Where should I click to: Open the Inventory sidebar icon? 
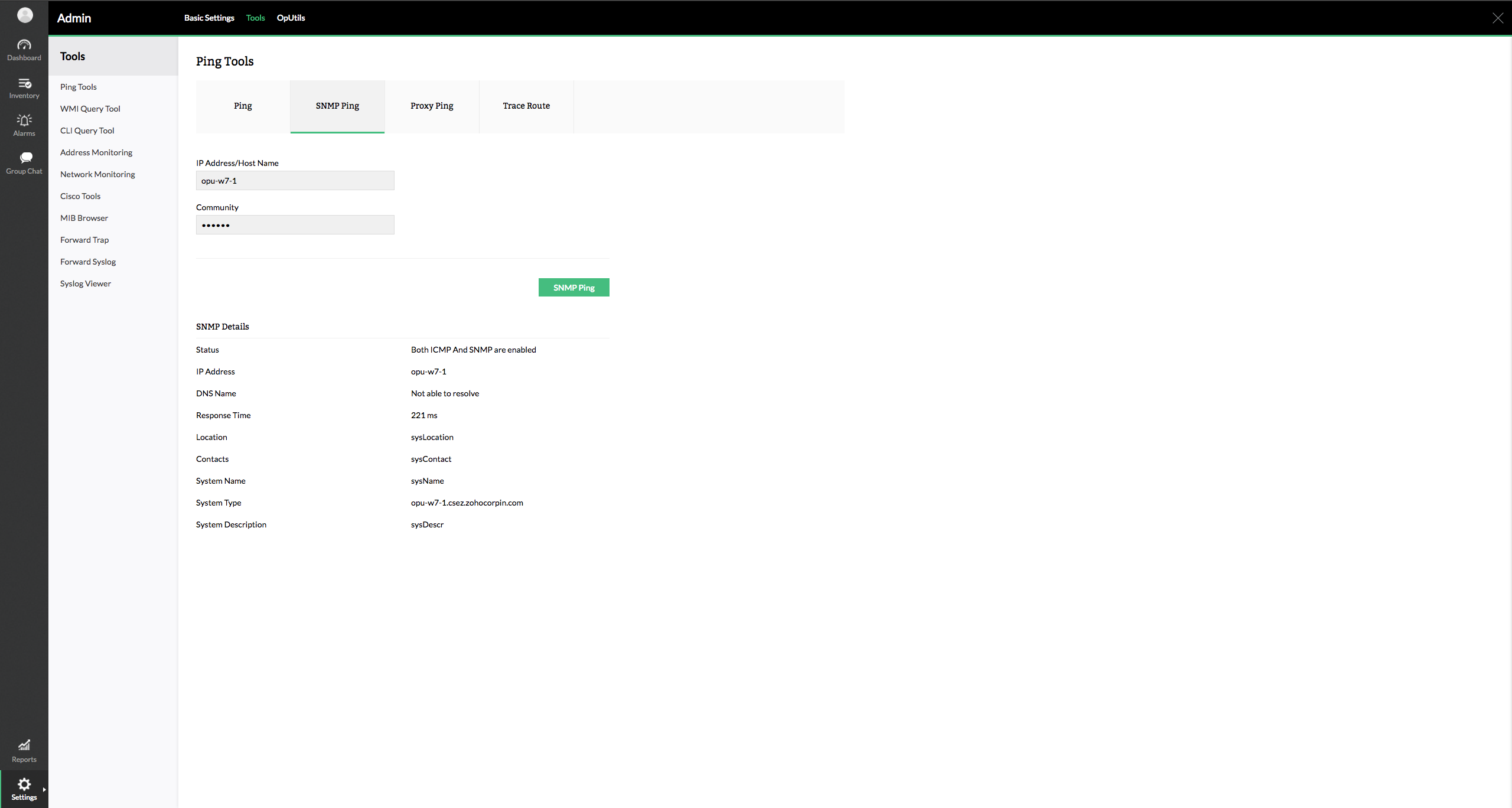(x=24, y=83)
